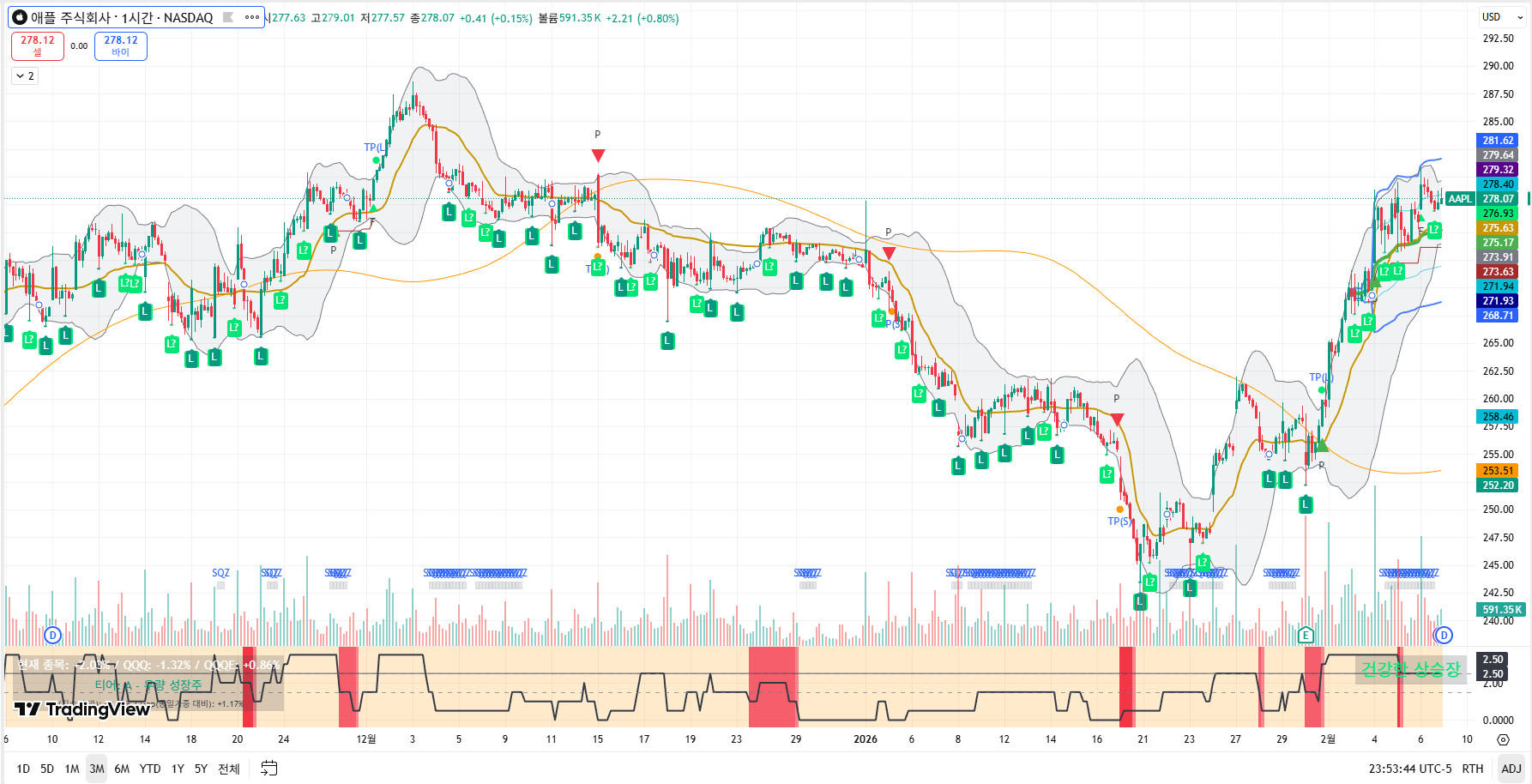
Task: Select the 1M time range
Action: [x=72, y=769]
